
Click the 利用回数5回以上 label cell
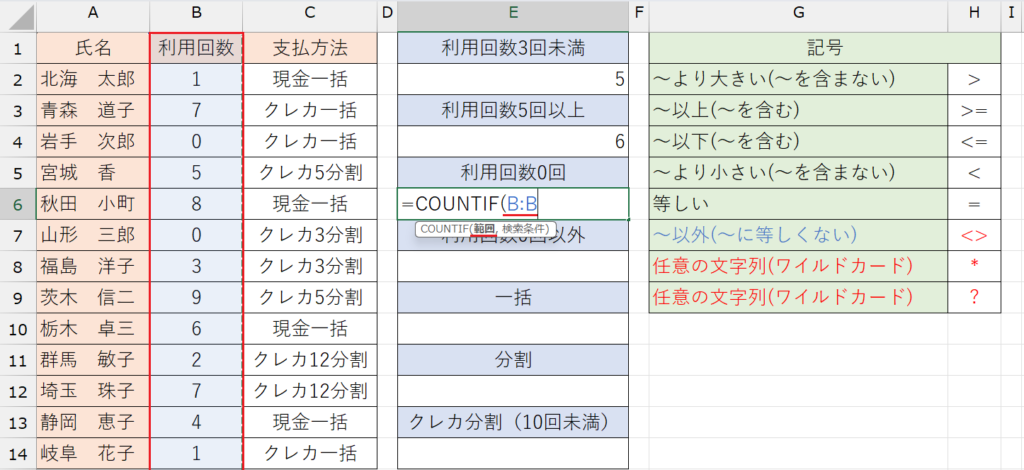(513, 110)
